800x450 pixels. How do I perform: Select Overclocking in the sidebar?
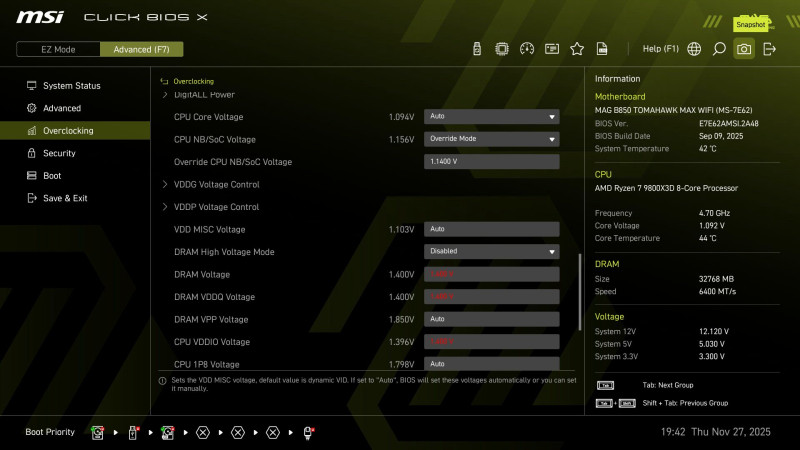[x=75, y=131]
